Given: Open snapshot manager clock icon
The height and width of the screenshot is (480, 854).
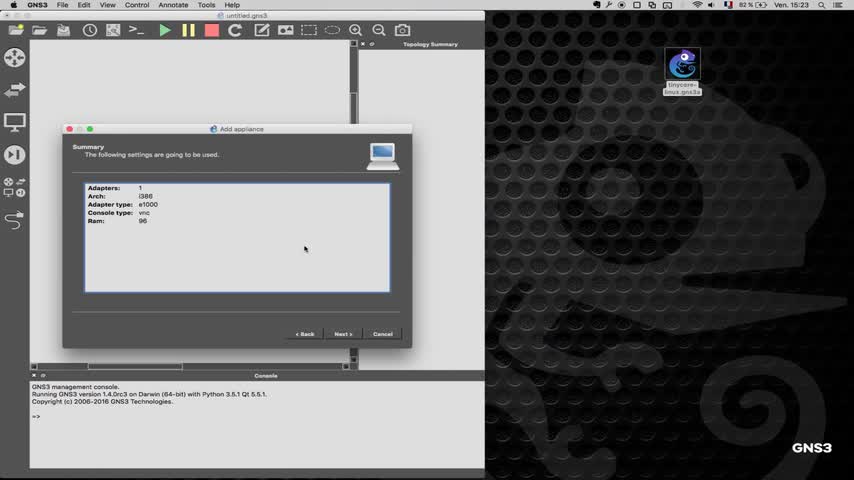Looking at the screenshot, I should 90,30.
